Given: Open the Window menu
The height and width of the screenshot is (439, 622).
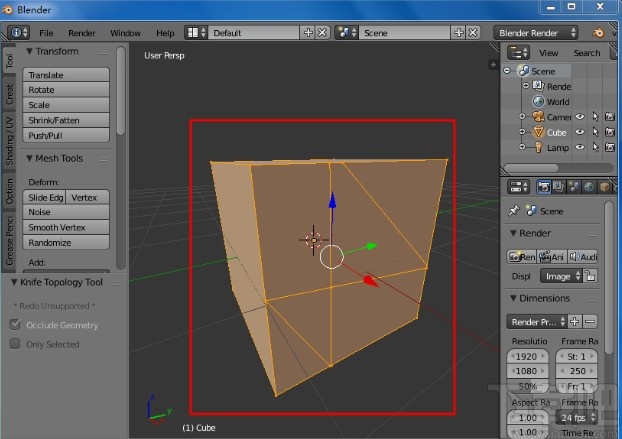Looking at the screenshot, I should click(x=125, y=33).
